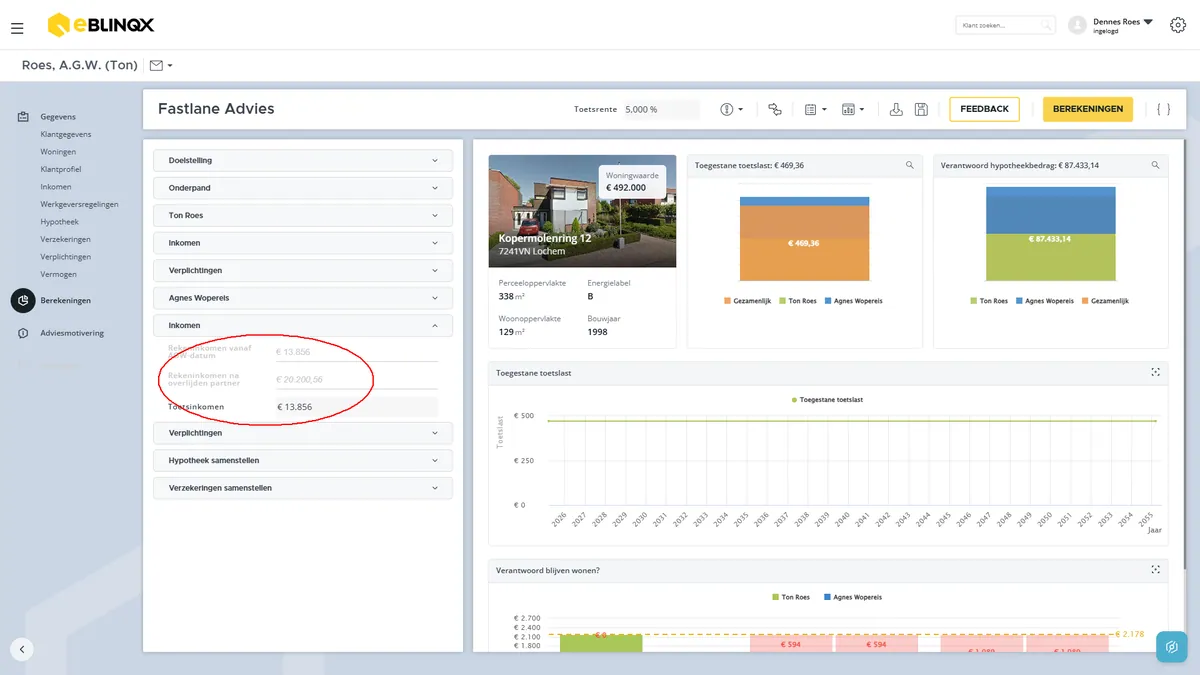Select Vermogen in the sidebar
The width and height of the screenshot is (1200, 675).
[x=58, y=274]
